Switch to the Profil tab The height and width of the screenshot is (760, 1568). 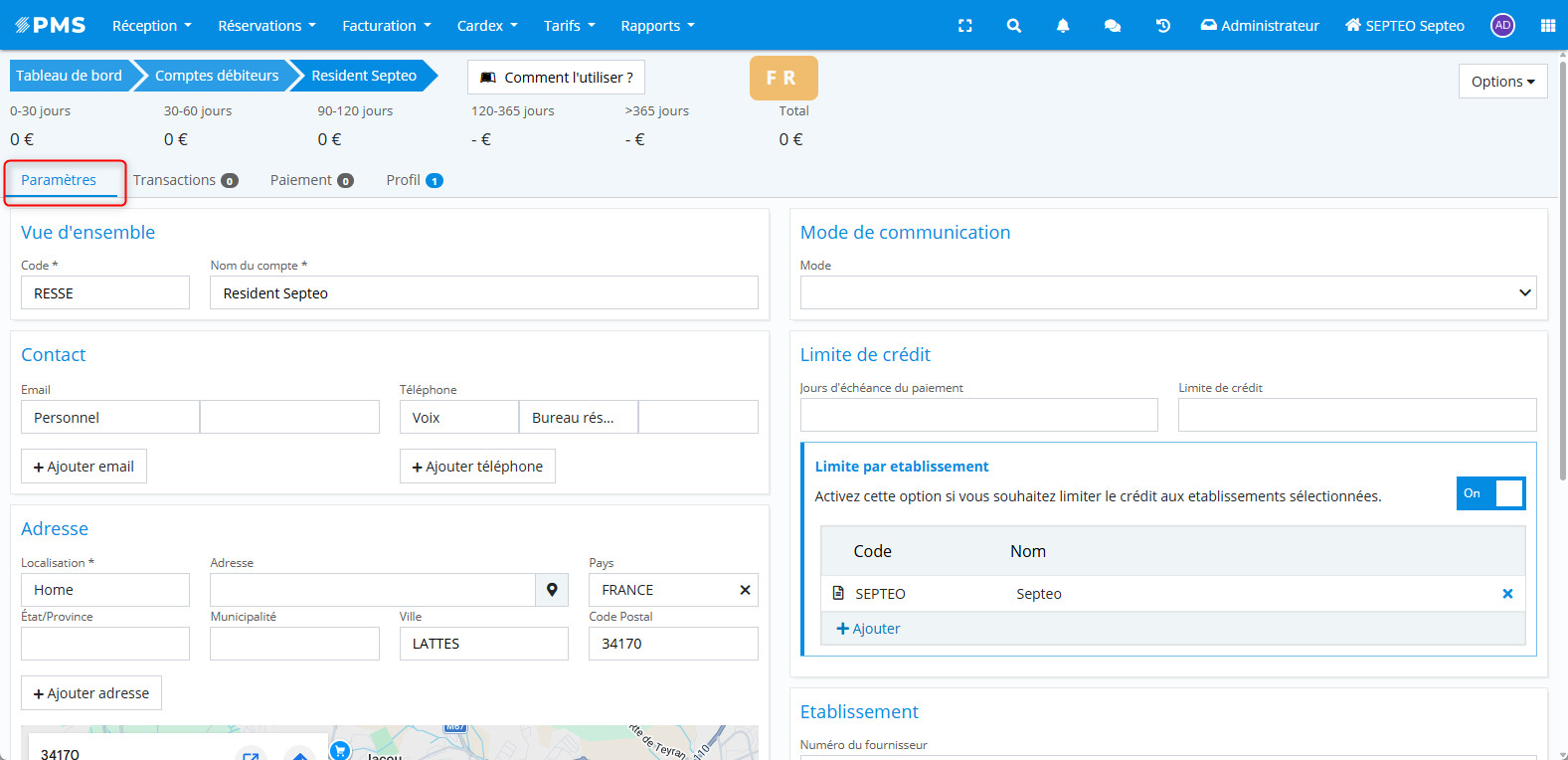click(x=414, y=180)
